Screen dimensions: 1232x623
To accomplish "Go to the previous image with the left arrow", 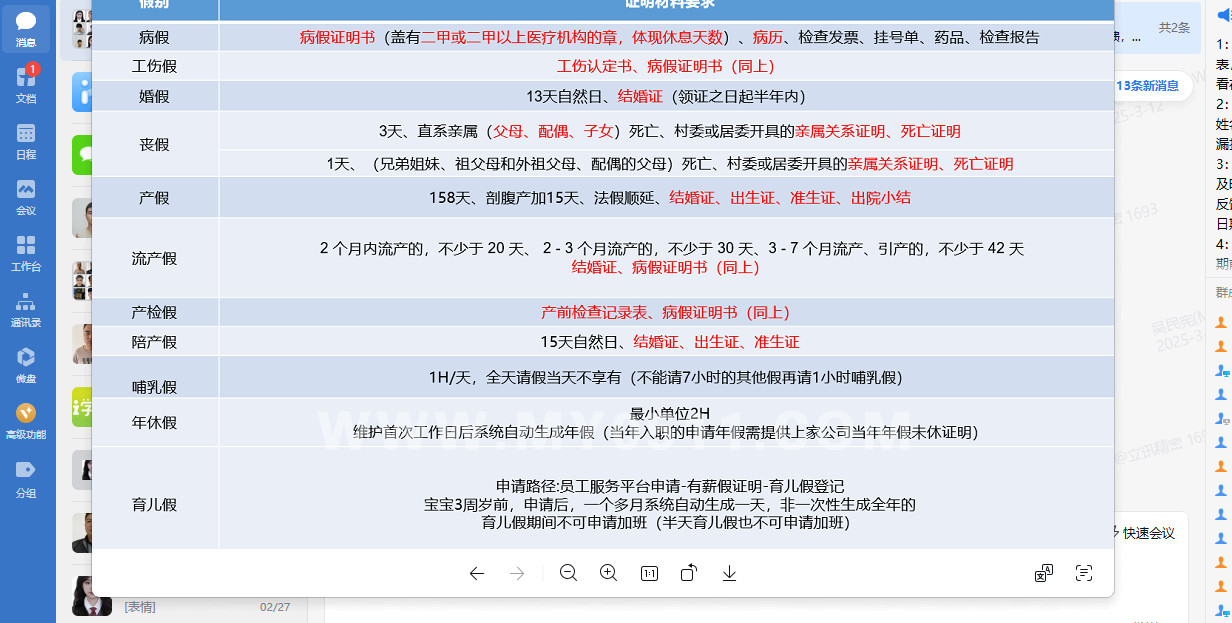I will pos(477,573).
